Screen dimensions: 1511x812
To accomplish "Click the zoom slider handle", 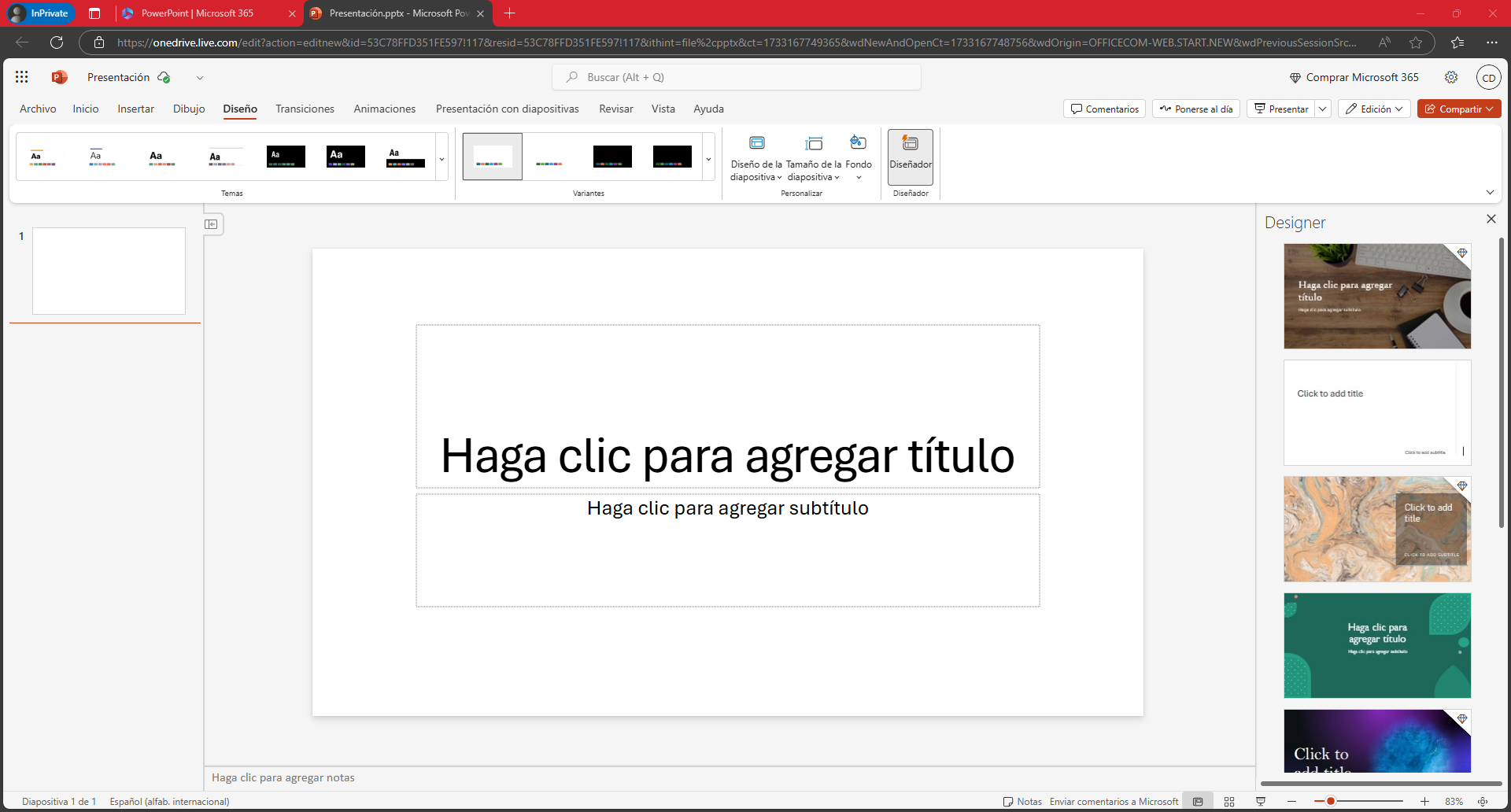I will pos(1330,802).
